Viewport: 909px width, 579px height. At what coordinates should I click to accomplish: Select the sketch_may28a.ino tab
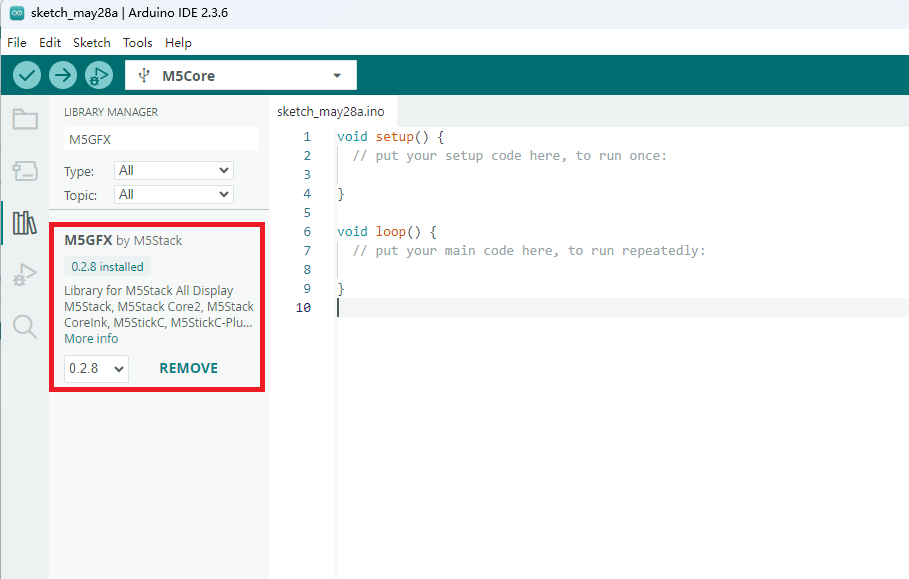[x=330, y=111]
